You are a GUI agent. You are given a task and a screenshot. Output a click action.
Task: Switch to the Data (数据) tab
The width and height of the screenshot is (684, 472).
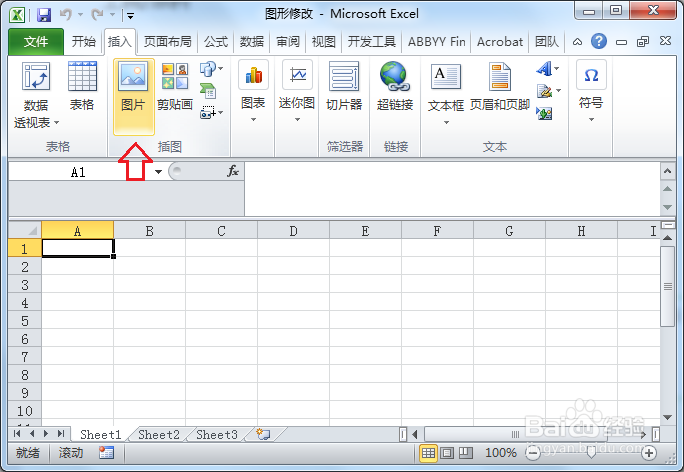(252, 41)
